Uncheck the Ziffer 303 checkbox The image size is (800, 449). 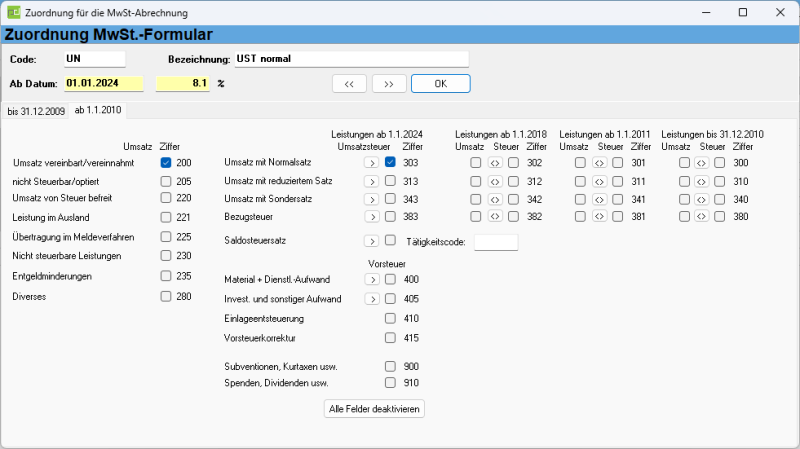click(x=390, y=162)
